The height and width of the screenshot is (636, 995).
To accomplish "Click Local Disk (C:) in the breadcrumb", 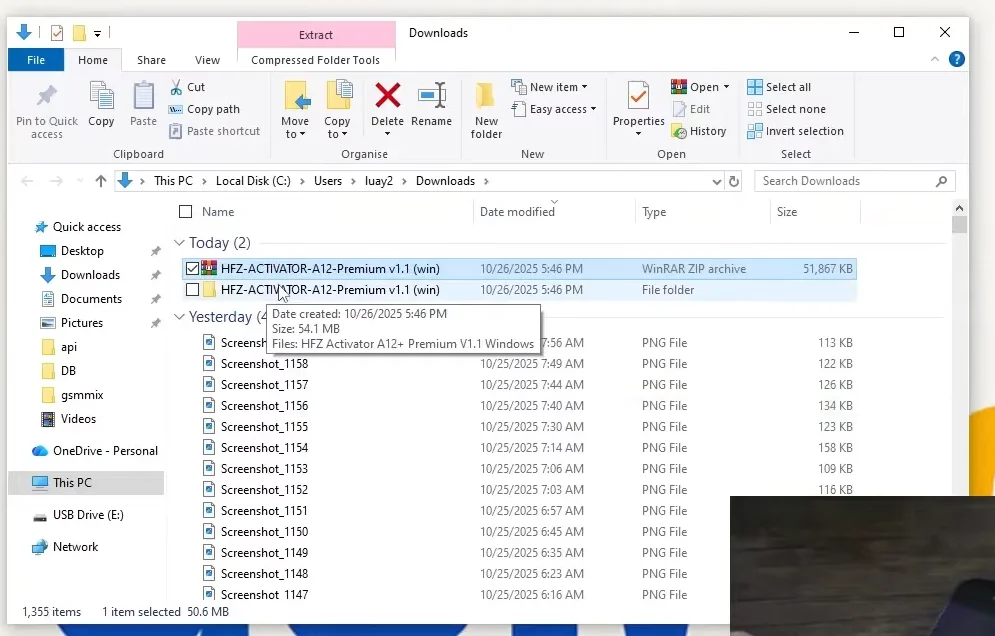I will [x=253, y=181].
